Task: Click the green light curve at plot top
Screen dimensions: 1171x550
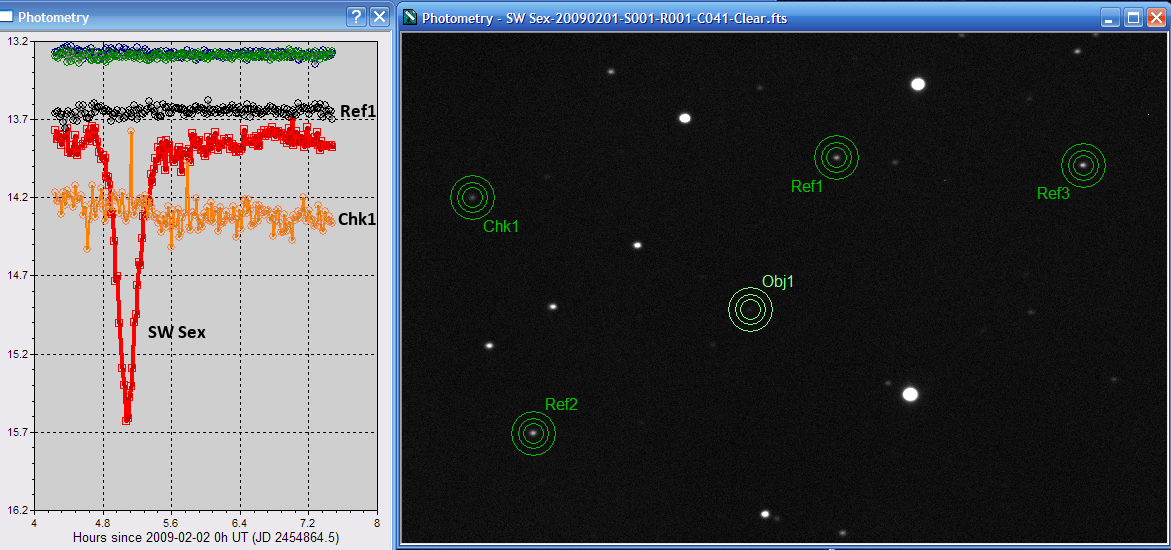Action: (x=200, y=54)
